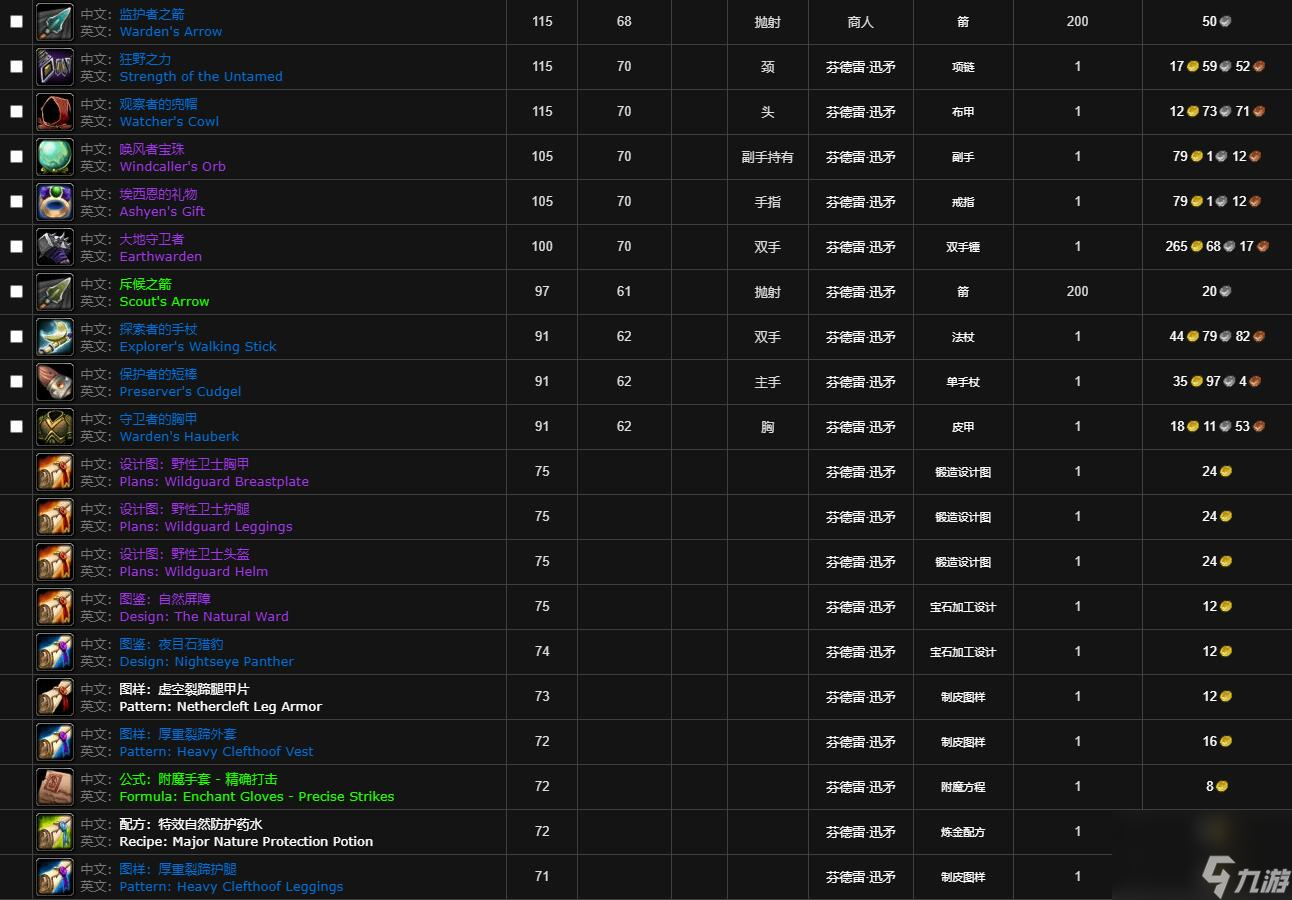Open Design: Nightseye Panther link
1292x900 pixels.
(x=207, y=661)
